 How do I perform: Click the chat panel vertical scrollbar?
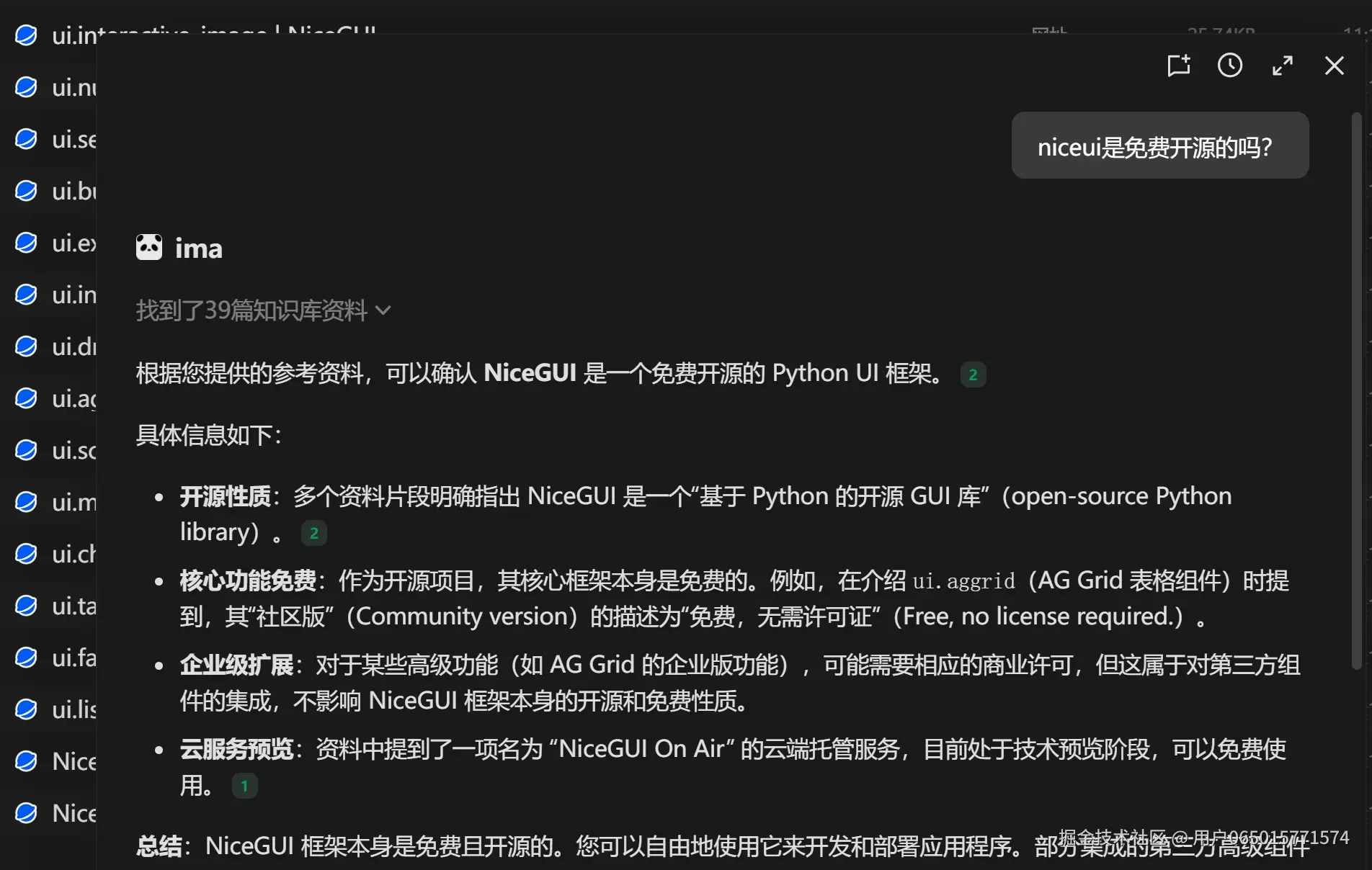[1356, 391]
